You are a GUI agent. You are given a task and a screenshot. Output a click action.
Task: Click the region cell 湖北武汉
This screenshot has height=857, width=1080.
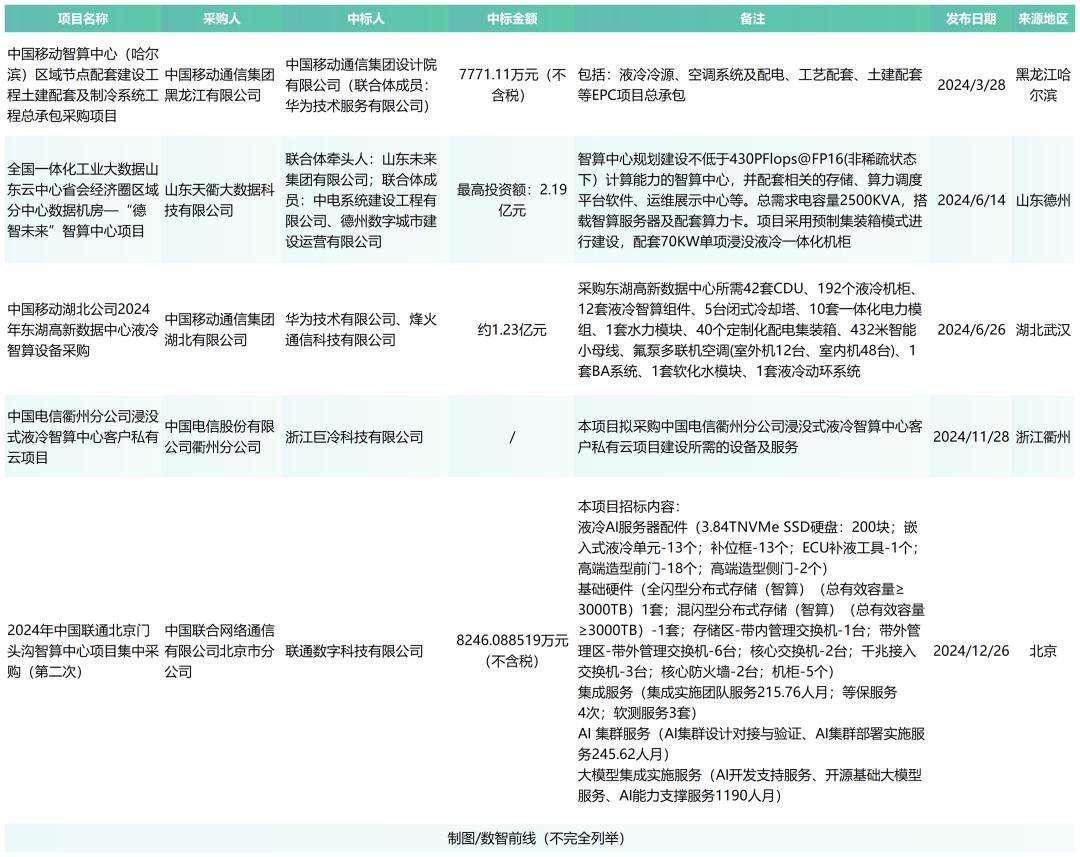(x=1043, y=329)
